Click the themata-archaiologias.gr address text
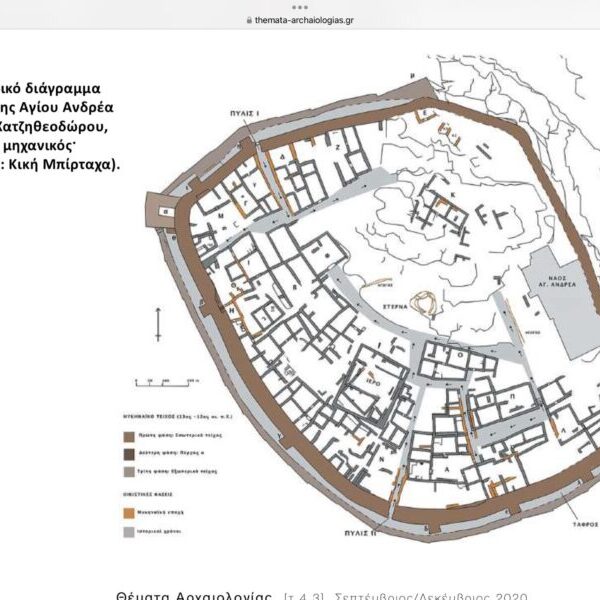This screenshot has width=600, height=600. pyautogui.click(x=304, y=19)
